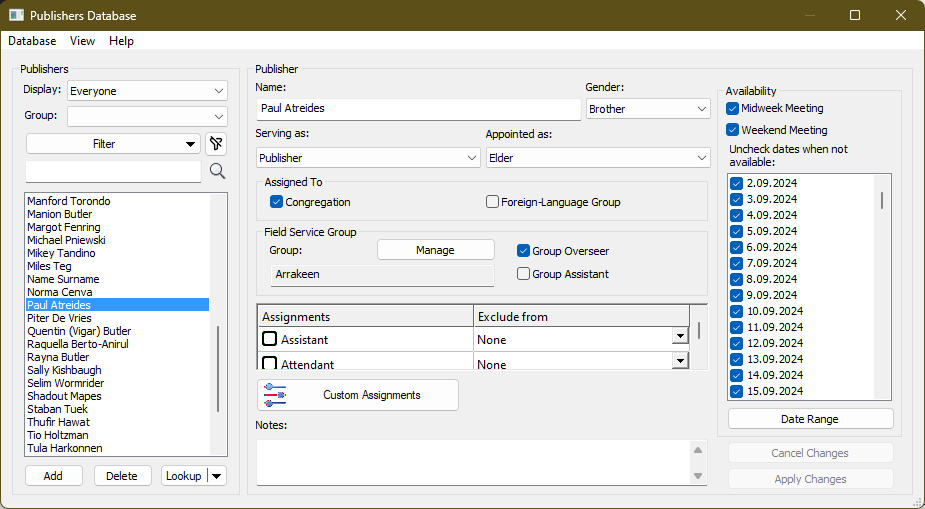Click the Manage group button

435,250
